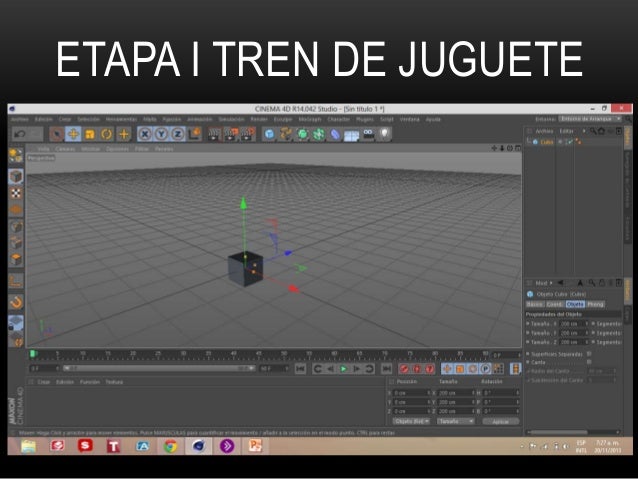Open the Objeto (Rel) coordinate dropdown
638x479 pixels.
(411, 421)
